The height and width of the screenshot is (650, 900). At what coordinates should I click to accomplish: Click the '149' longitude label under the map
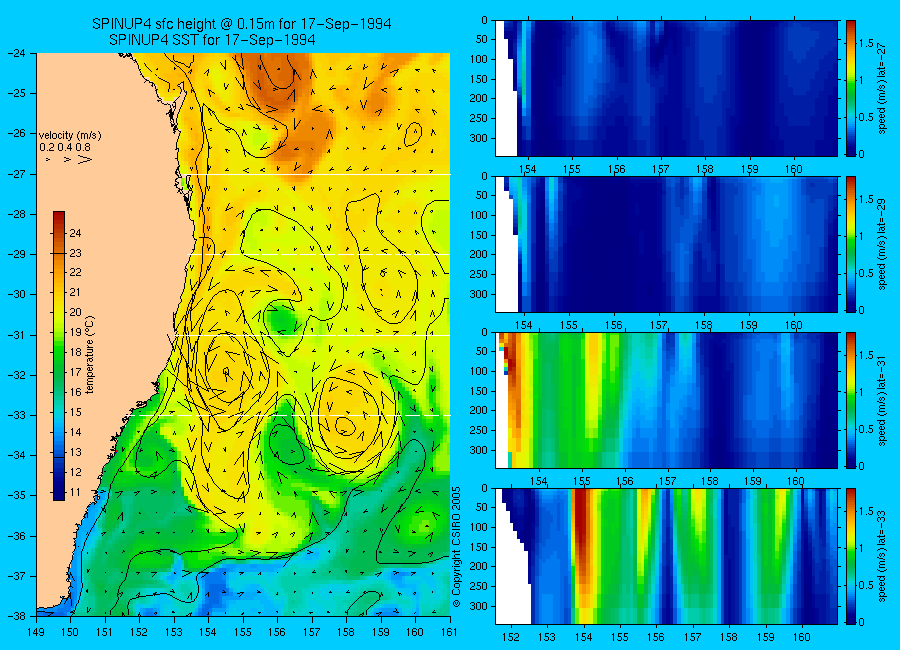[x=37, y=632]
